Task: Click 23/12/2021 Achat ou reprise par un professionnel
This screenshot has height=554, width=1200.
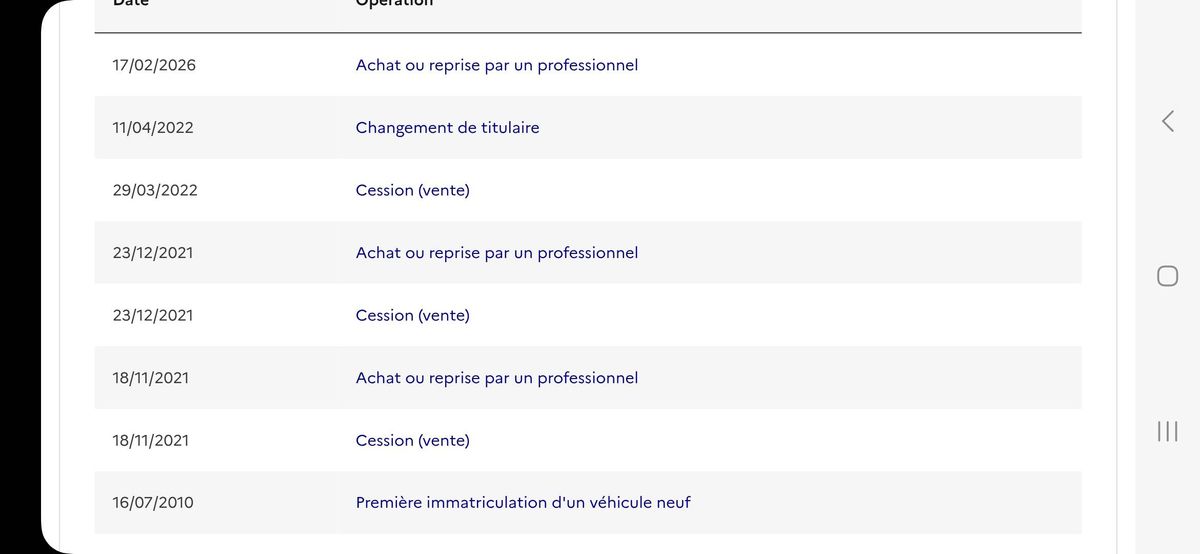Action: [496, 253]
